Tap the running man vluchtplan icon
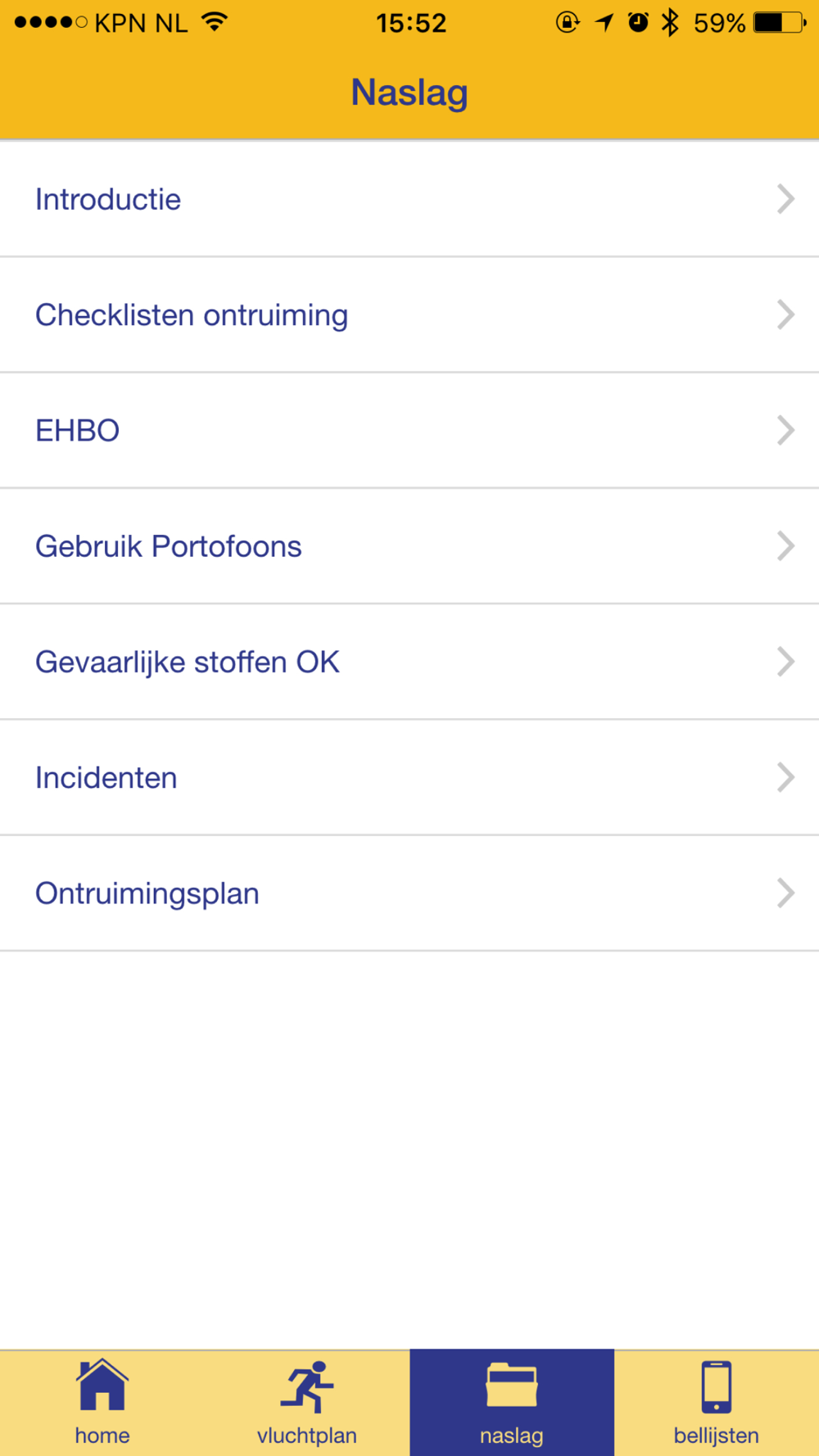Screen dimensions: 819x1456 coord(307,1387)
